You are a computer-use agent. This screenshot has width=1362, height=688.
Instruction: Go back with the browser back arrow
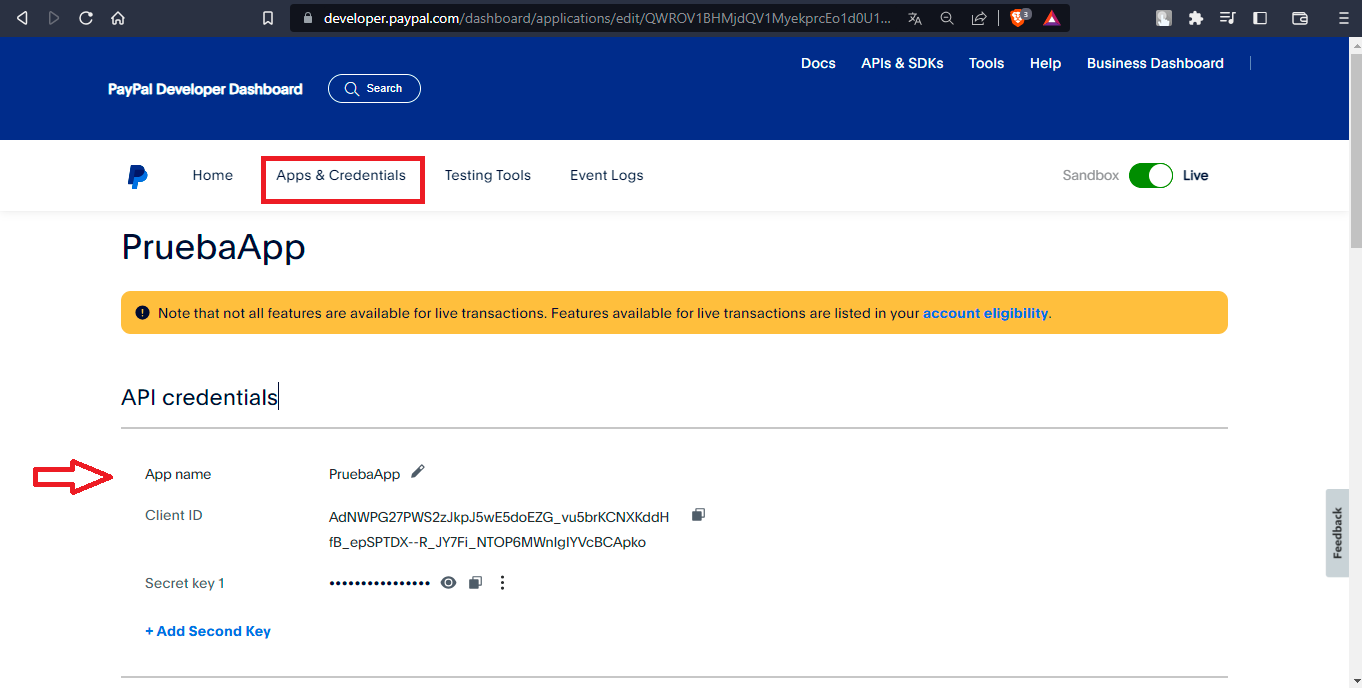[x=22, y=18]
